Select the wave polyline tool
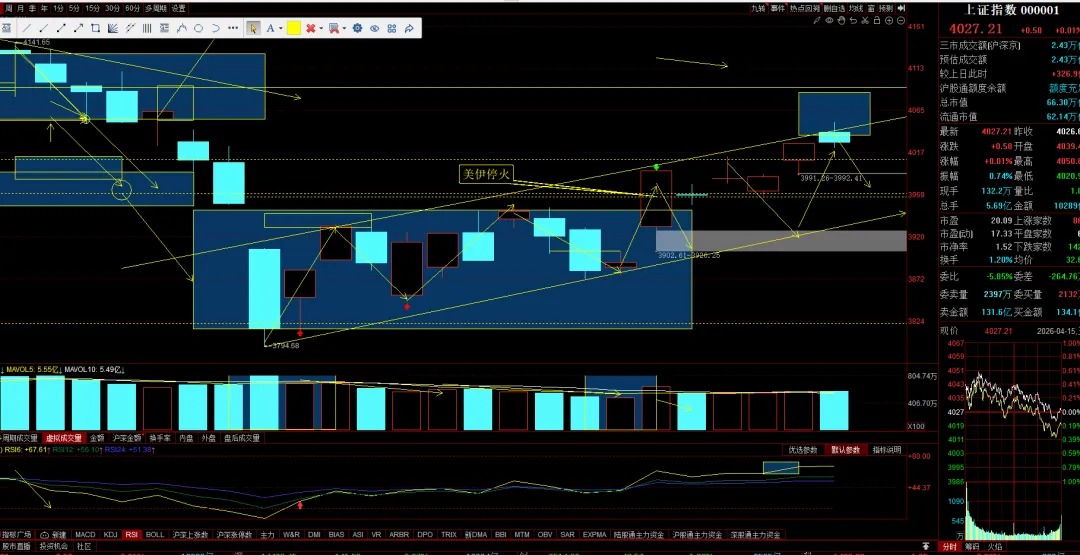Screen dimensions: 1080x555 click(x=182, y=28)
